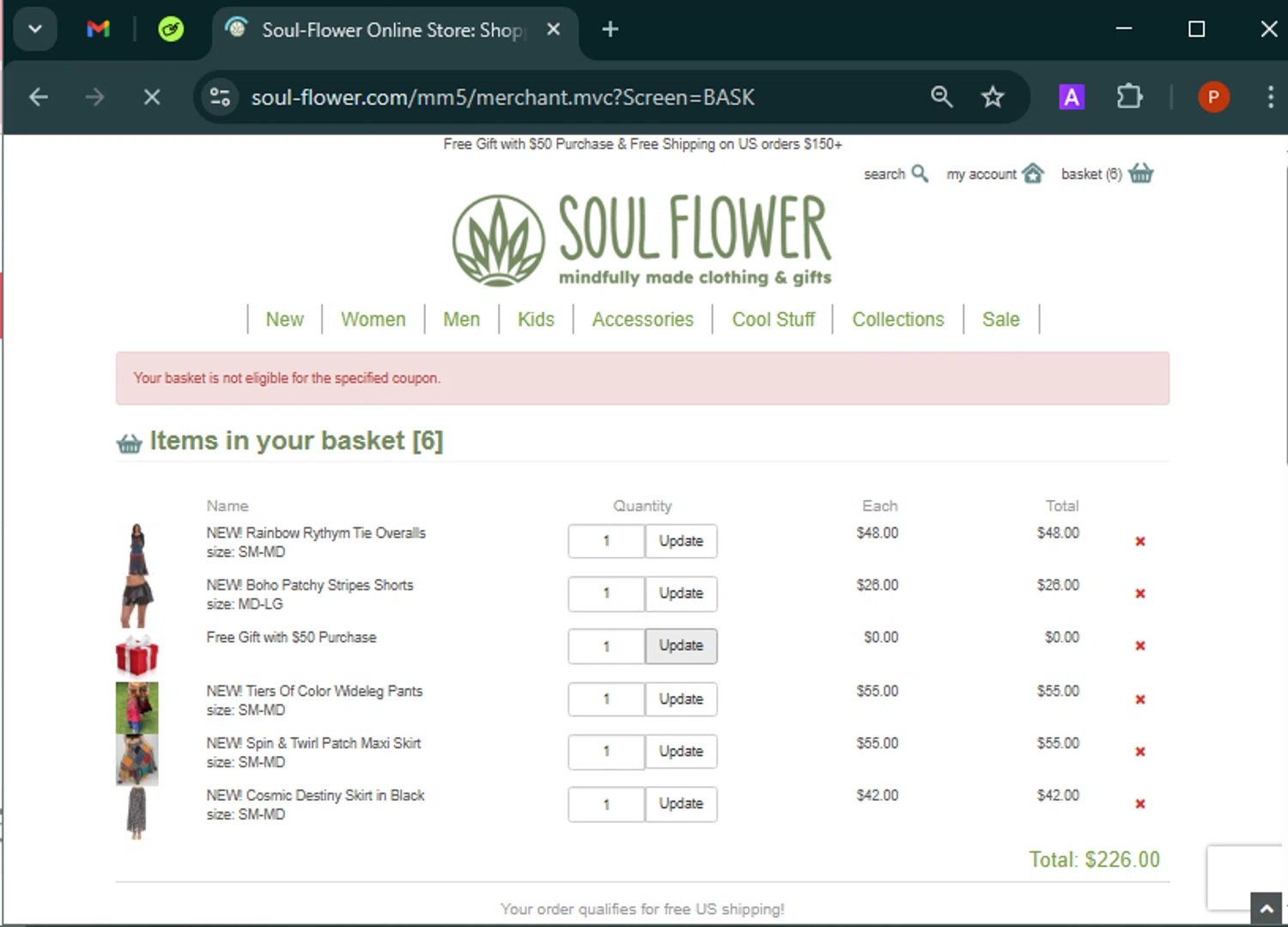Screen dimensions: 1288x927
Task: Open the green pinned tab icon
Action: 171,29
